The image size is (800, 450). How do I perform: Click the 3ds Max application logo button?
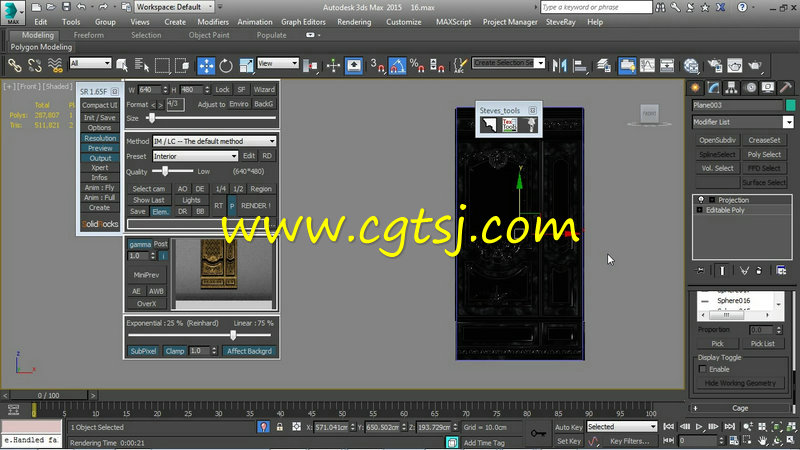pos(13,12)
